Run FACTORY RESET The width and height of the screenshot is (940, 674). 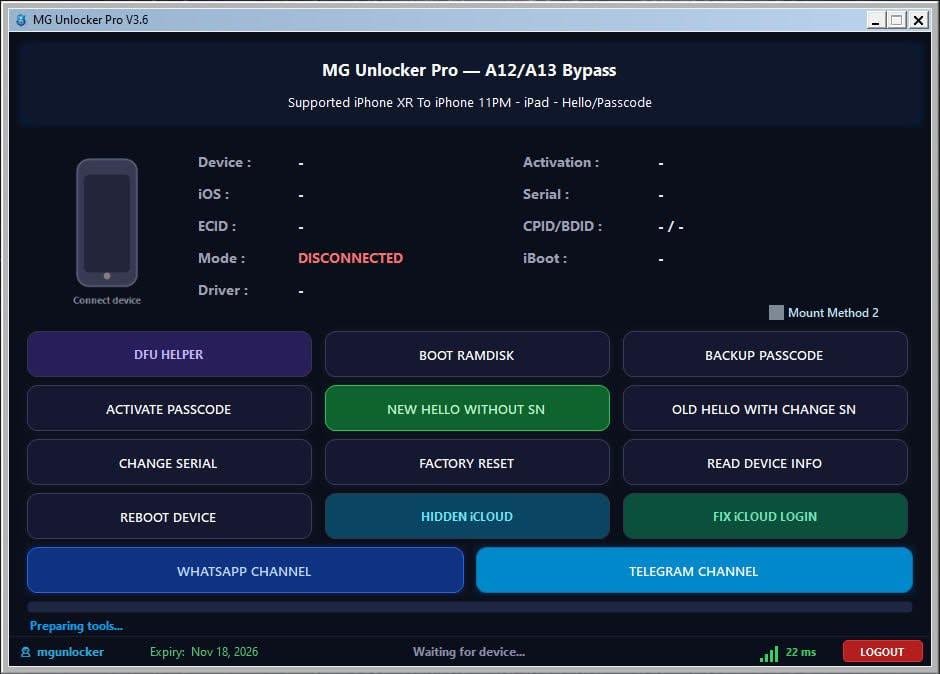(467, 462)
